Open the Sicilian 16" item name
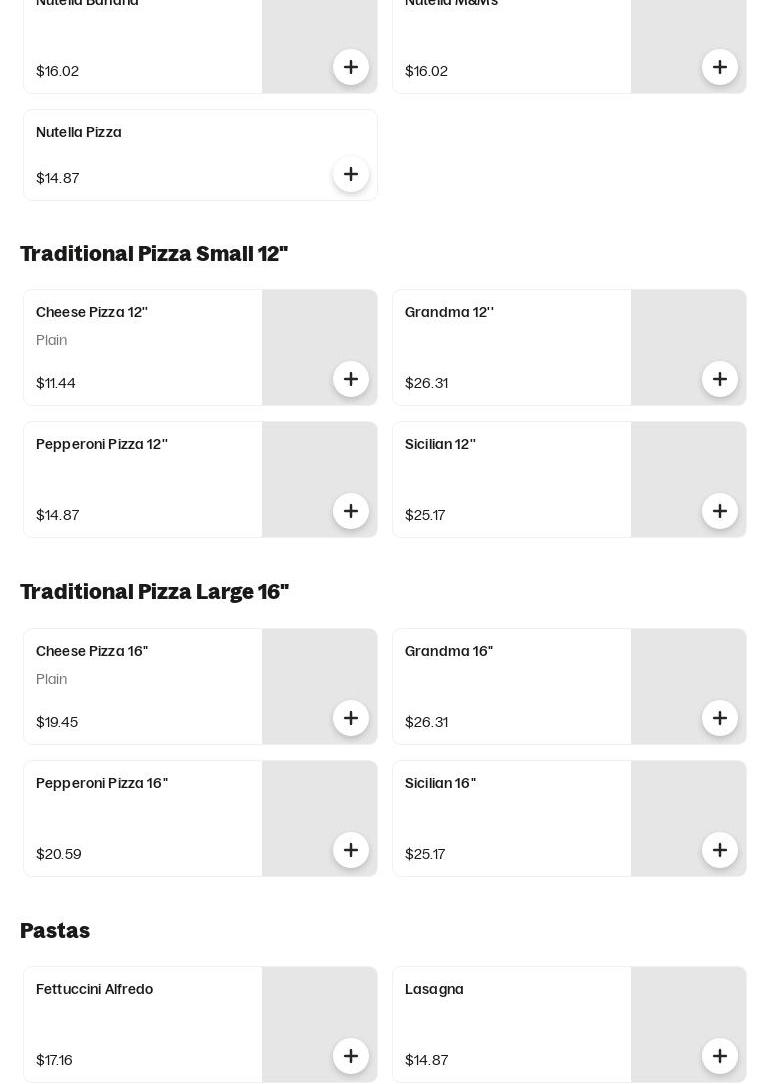770x1084 pixels. (x=440, y=783)
